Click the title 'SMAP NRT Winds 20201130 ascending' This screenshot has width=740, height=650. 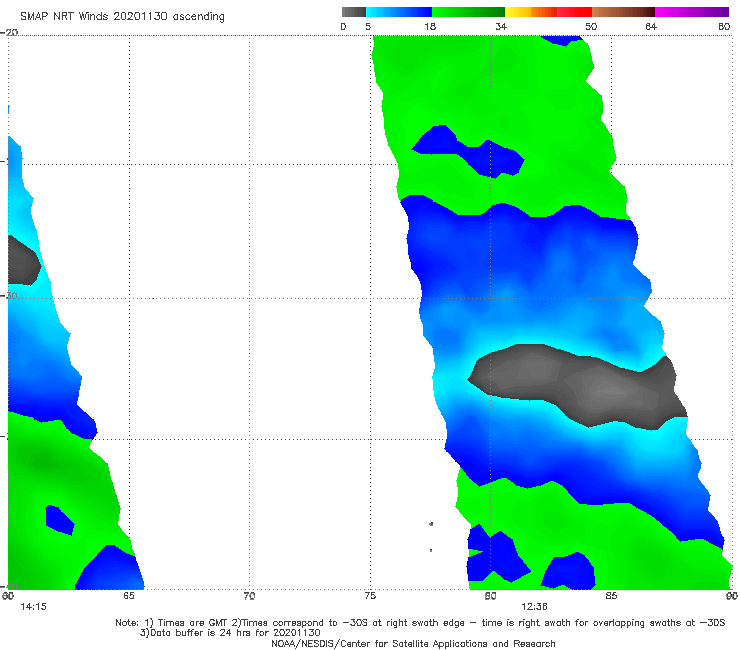coord(122,17)
